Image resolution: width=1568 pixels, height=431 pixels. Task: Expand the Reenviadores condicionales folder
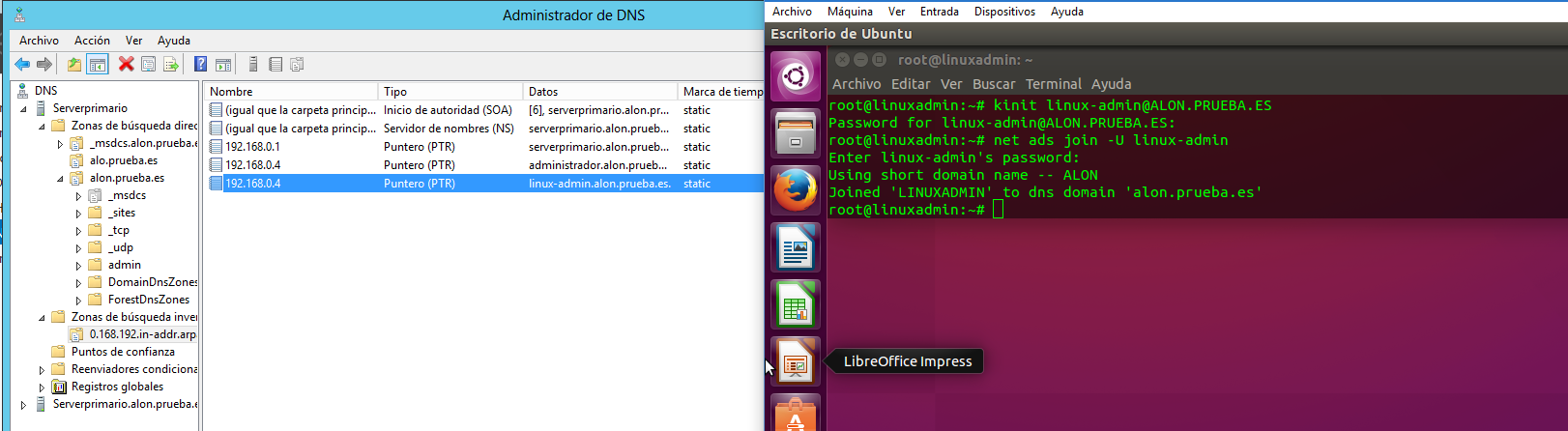(x=42, y=370)
